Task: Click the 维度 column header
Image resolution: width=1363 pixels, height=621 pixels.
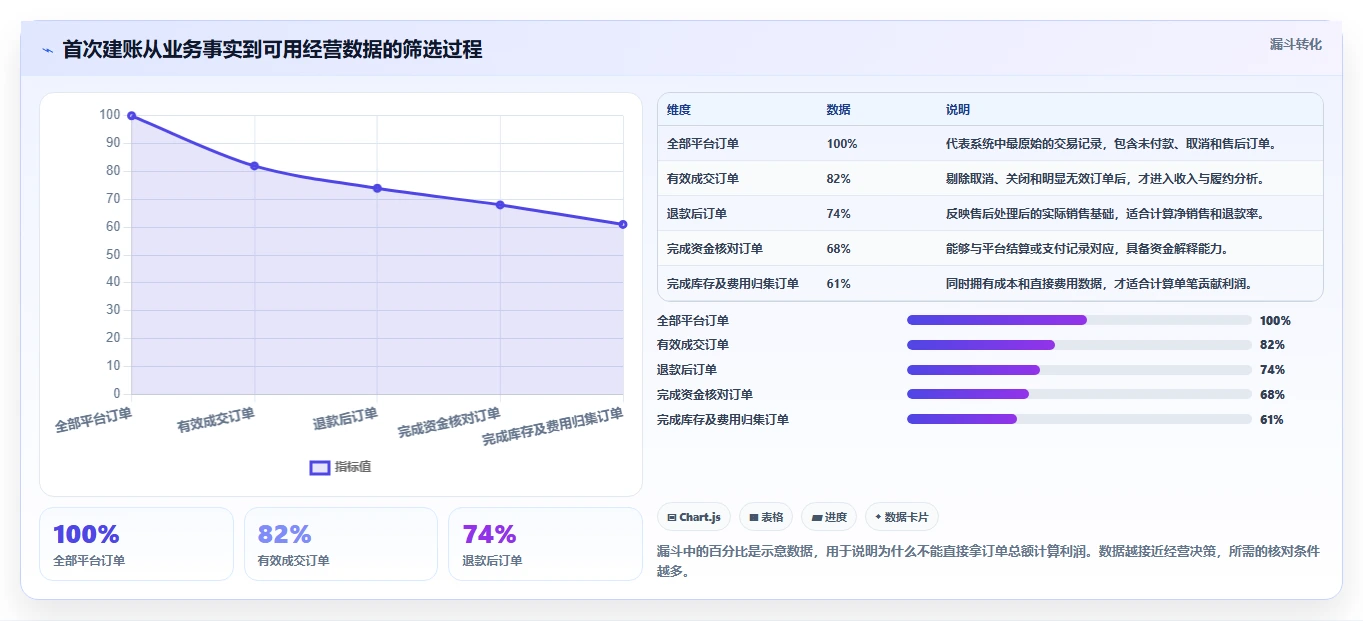Action: pos(679,110)
